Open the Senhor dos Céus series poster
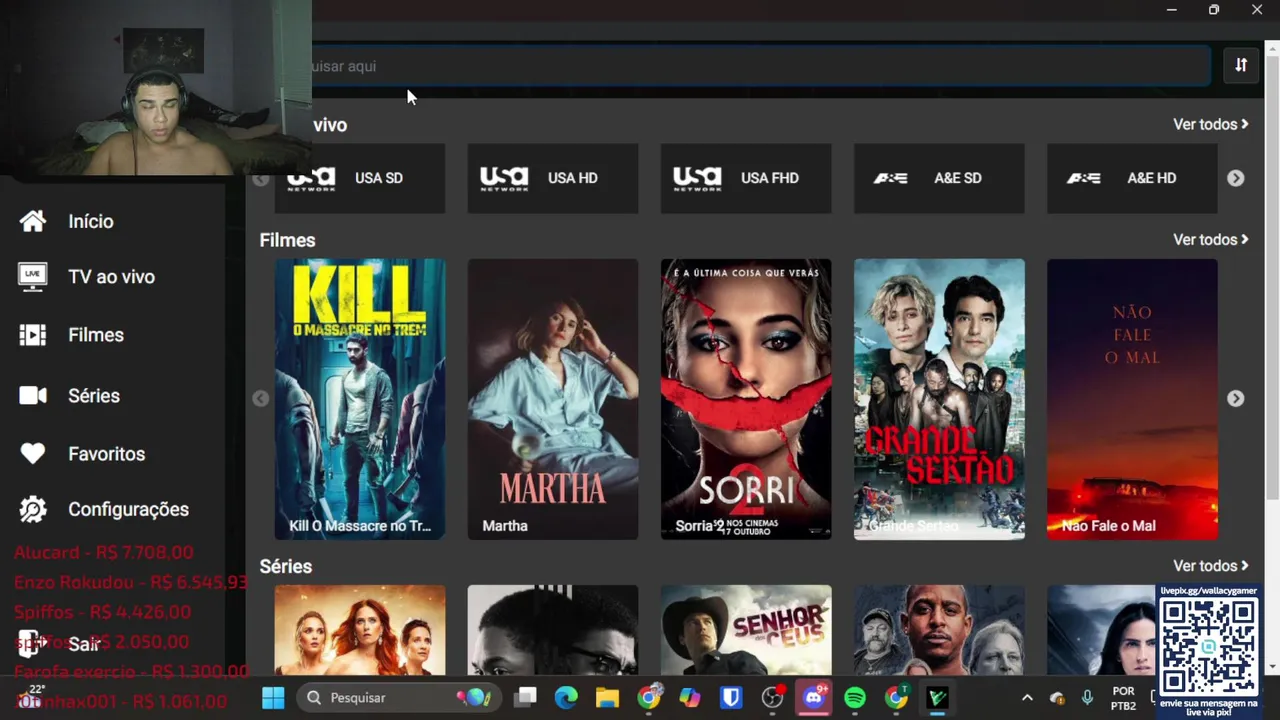 click(746, 630)
